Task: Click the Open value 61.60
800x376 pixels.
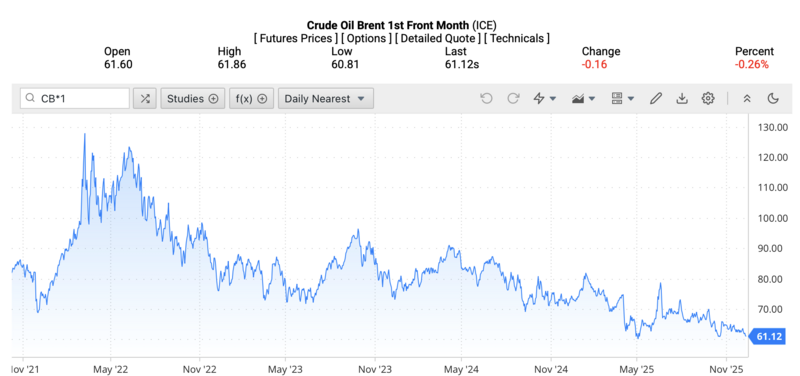Action: pos(118,65)
